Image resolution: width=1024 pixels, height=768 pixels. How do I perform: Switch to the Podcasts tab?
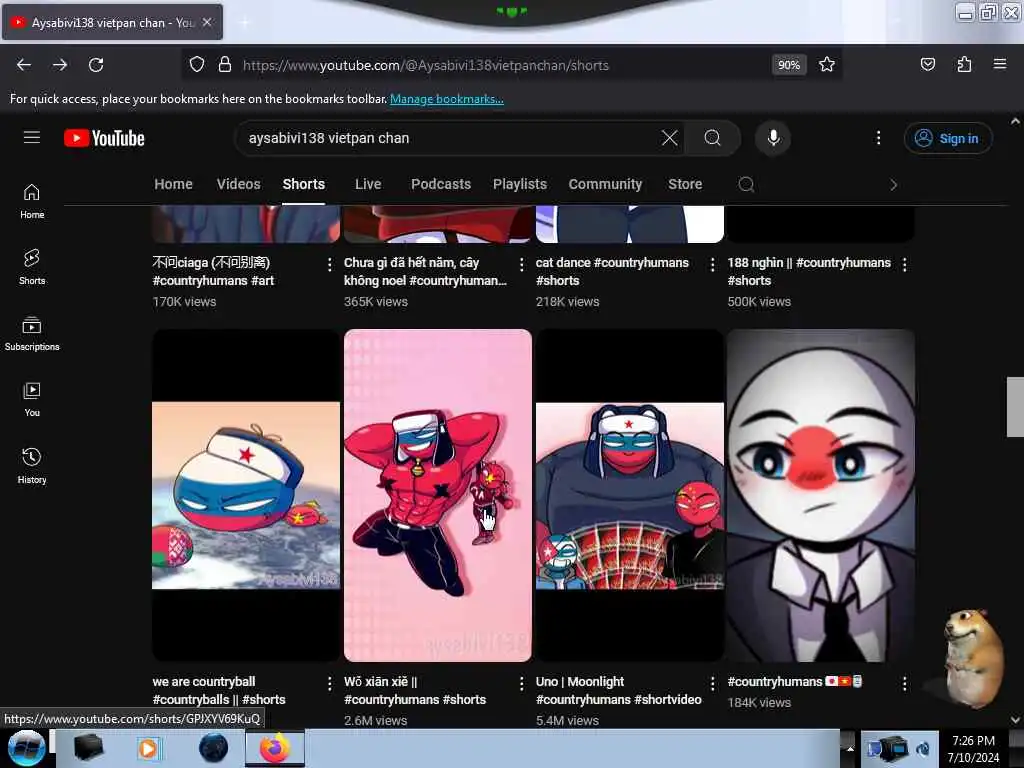point(441,184)
